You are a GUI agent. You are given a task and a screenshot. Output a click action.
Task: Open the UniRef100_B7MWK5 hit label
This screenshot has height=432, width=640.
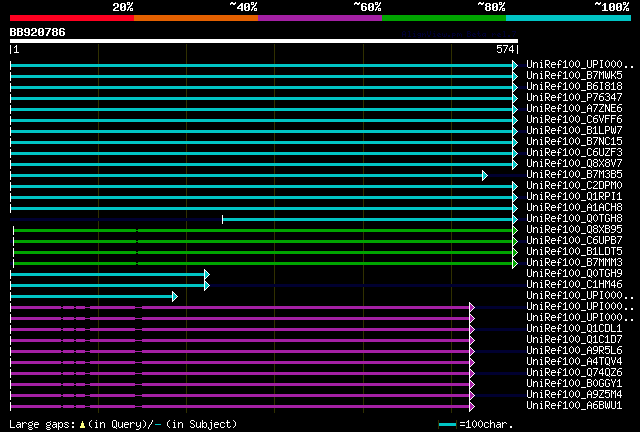pos(574,76)
